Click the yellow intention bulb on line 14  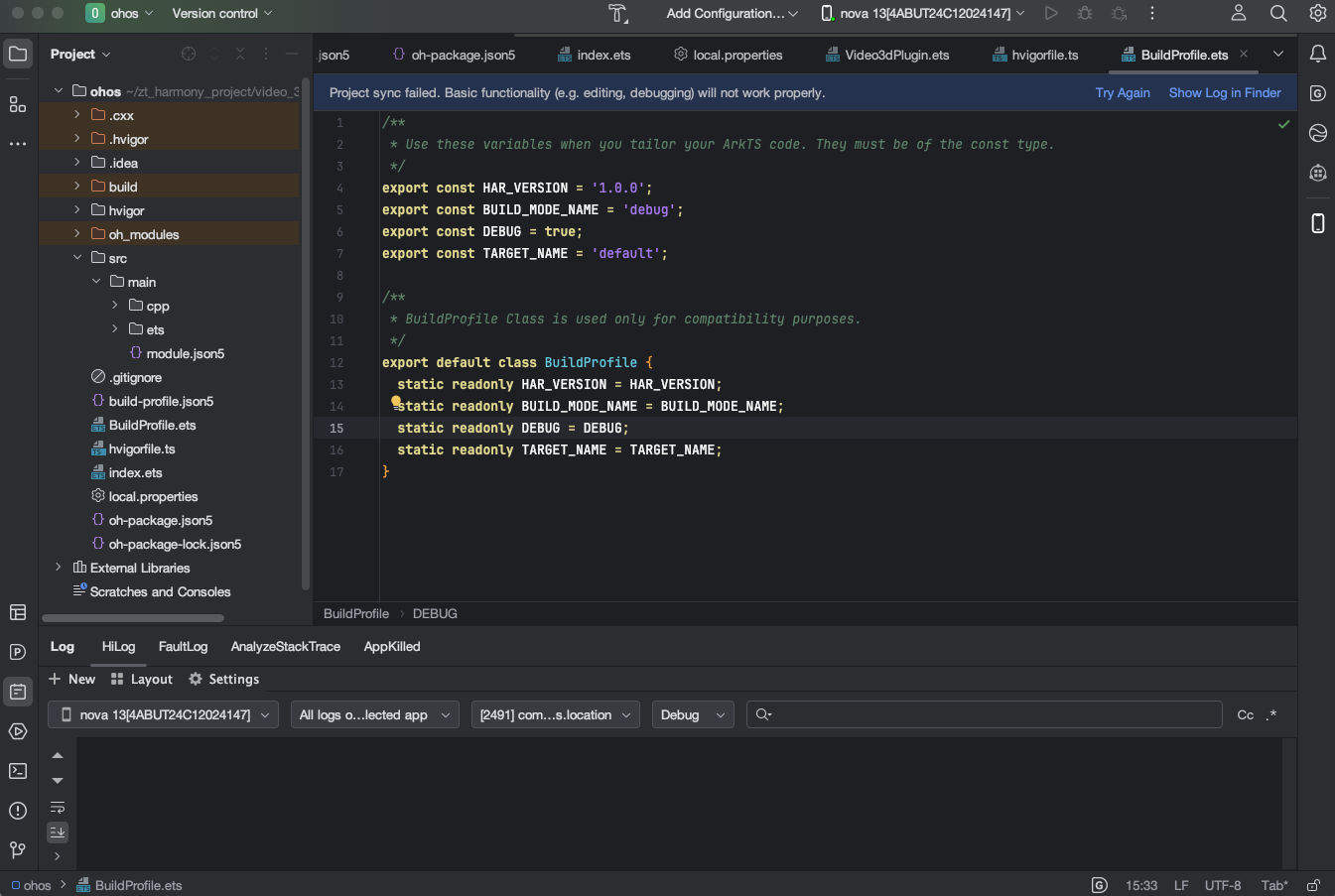tap(396, 402)
